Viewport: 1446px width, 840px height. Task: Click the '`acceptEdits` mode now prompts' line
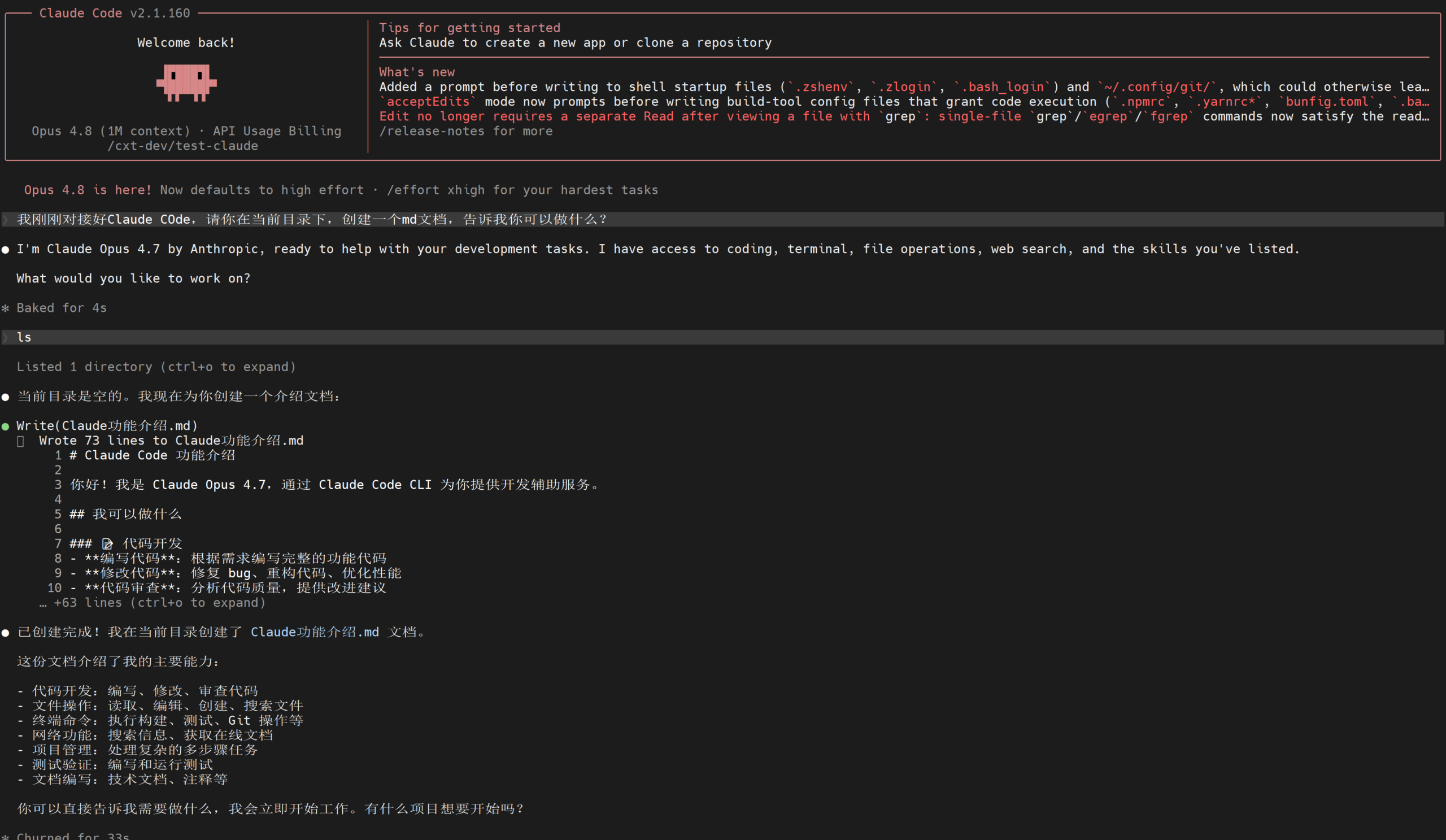(x=904, y=102)
